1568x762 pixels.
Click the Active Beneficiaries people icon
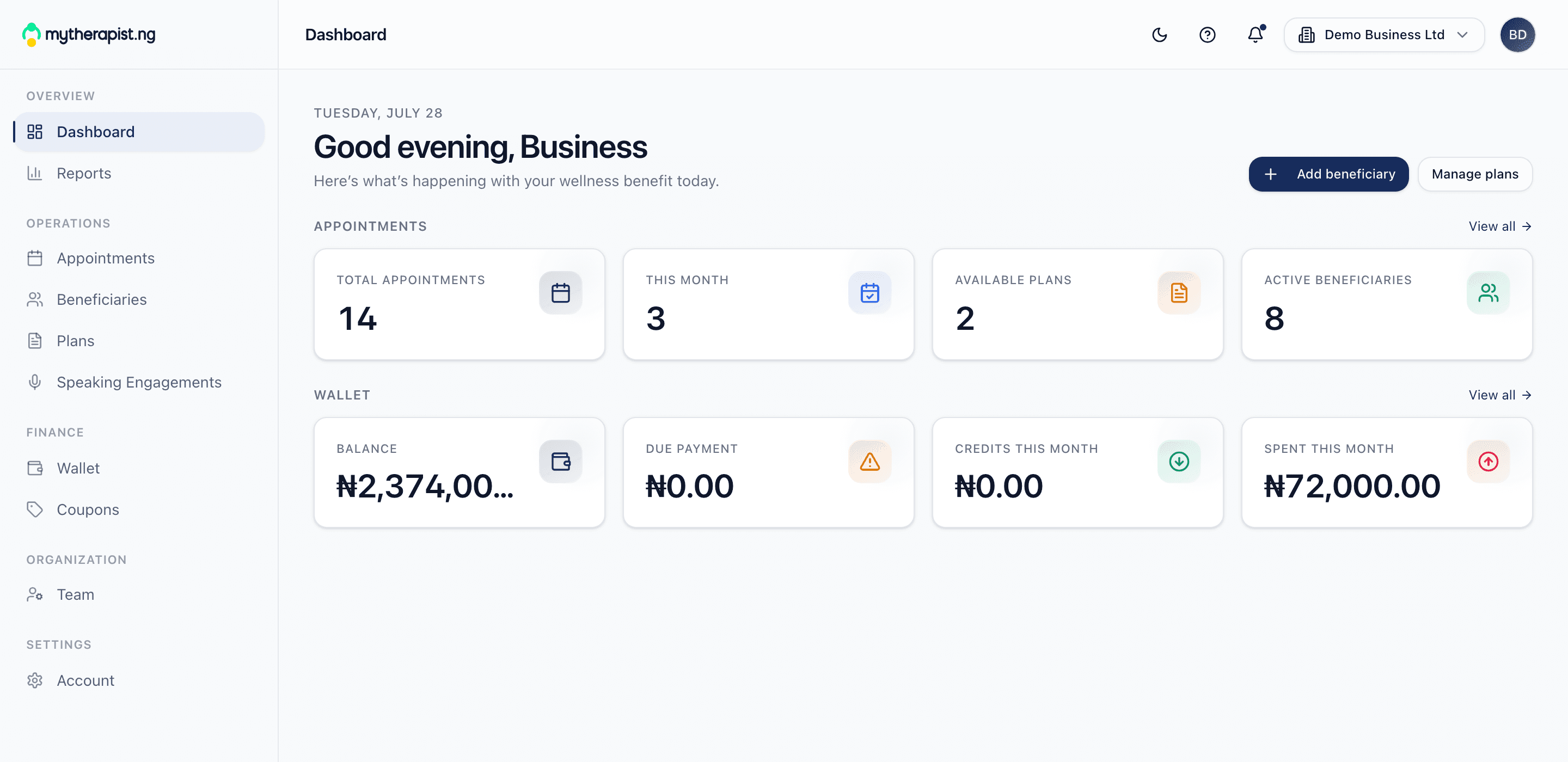click(x=1487, y=293)
